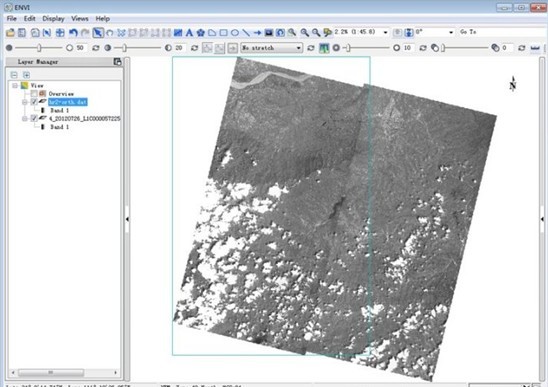The height and width of the screenshot is (387, 548).
Task: Select the highlighted .dat layer name
Action: point(68,102)
